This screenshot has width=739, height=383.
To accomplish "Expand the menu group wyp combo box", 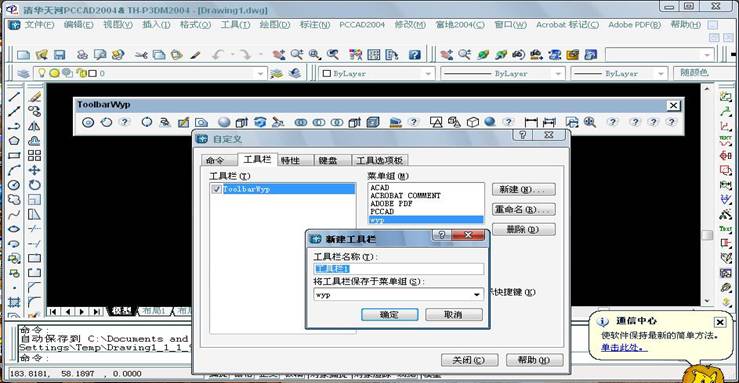I will (x=477, y=294).
